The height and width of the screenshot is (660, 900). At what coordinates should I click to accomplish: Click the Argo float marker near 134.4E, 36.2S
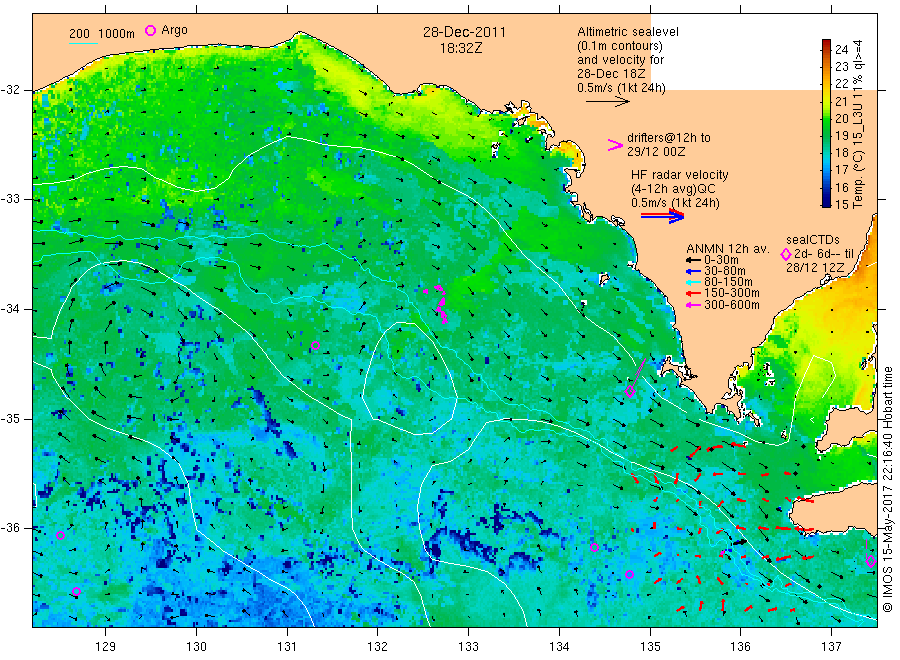(x=595, y=548)
